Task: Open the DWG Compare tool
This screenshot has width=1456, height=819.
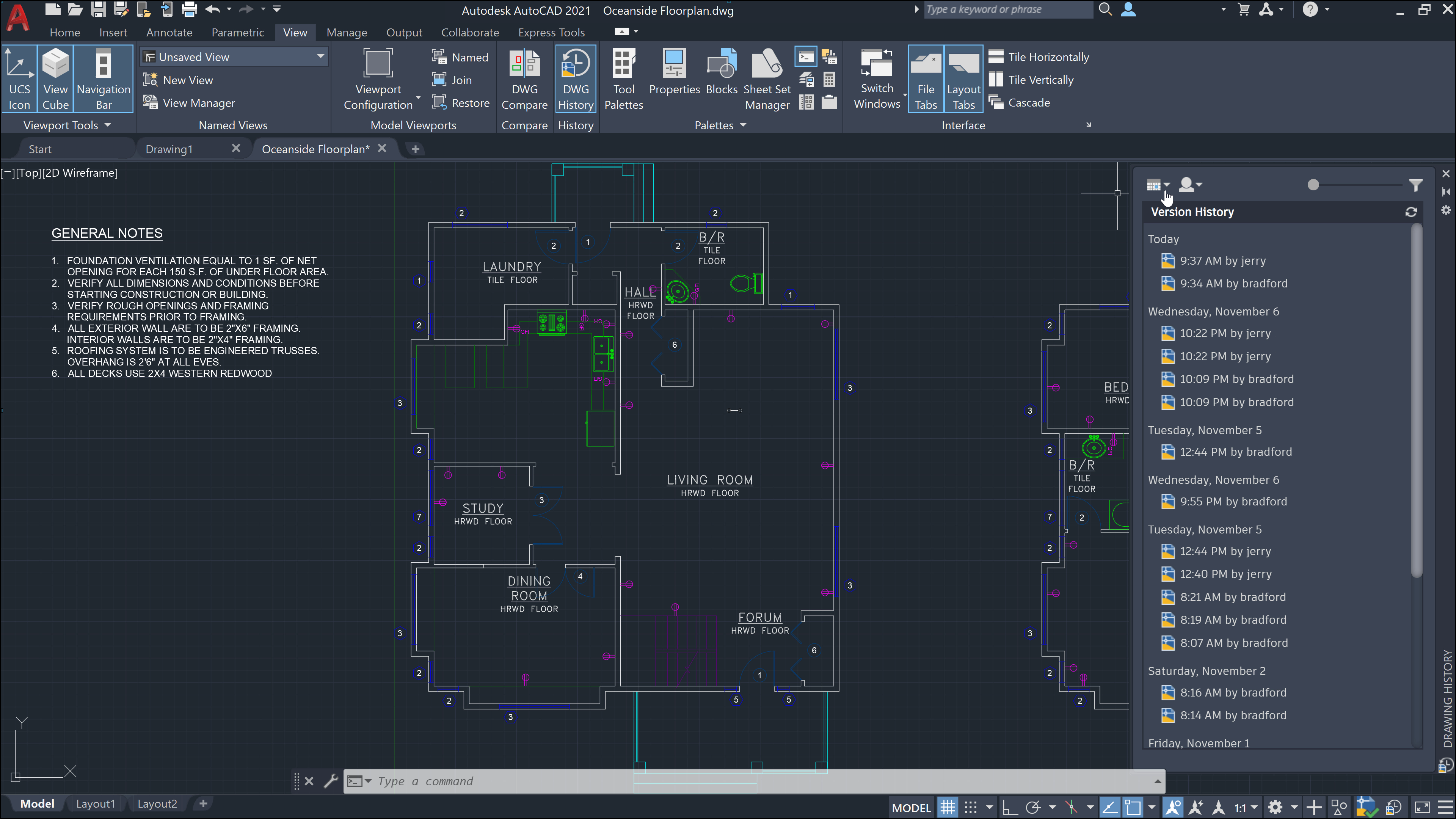Action: click(524, 80)
